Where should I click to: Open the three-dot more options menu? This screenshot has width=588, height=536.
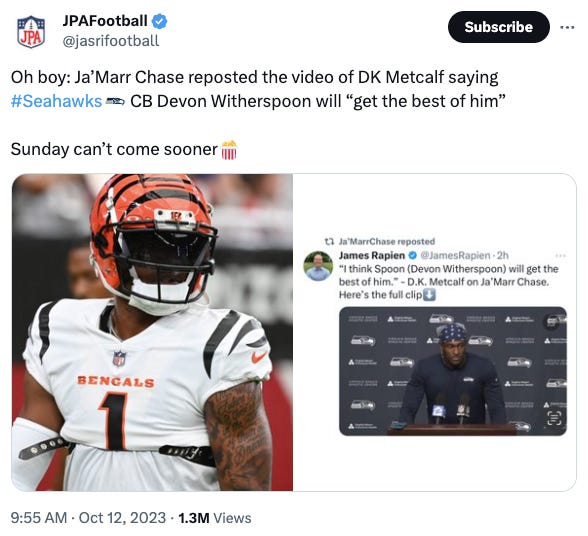click(567, 27)
